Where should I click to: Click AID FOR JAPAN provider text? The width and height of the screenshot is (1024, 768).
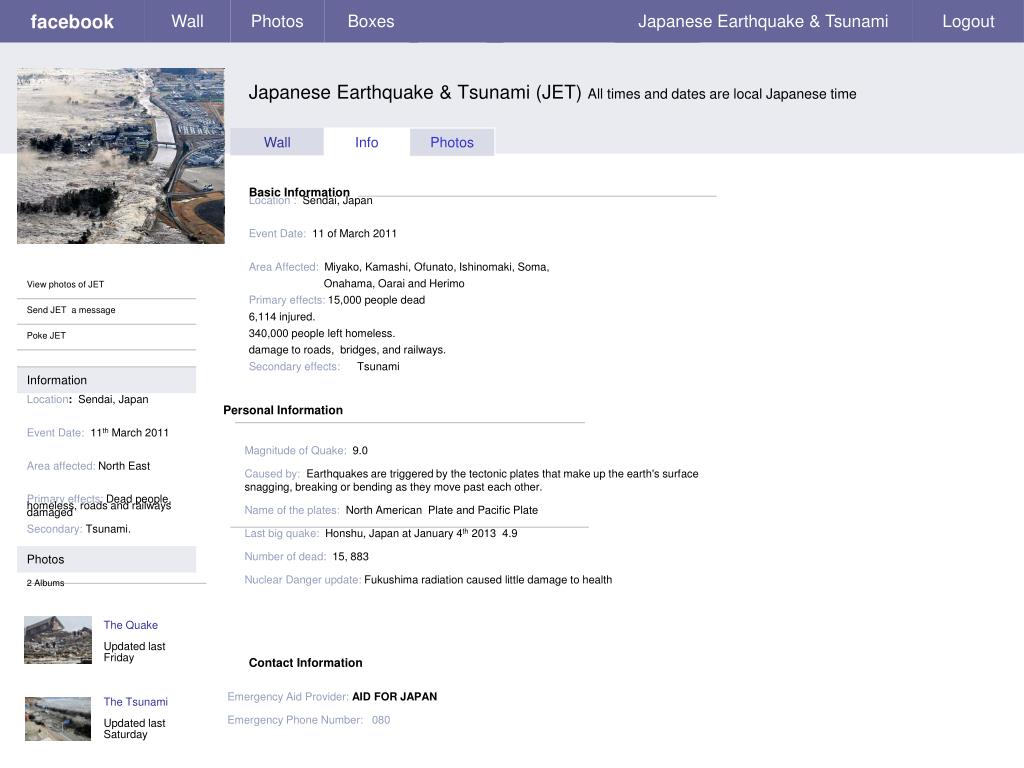pyautogui.click(x=394, y=696)
